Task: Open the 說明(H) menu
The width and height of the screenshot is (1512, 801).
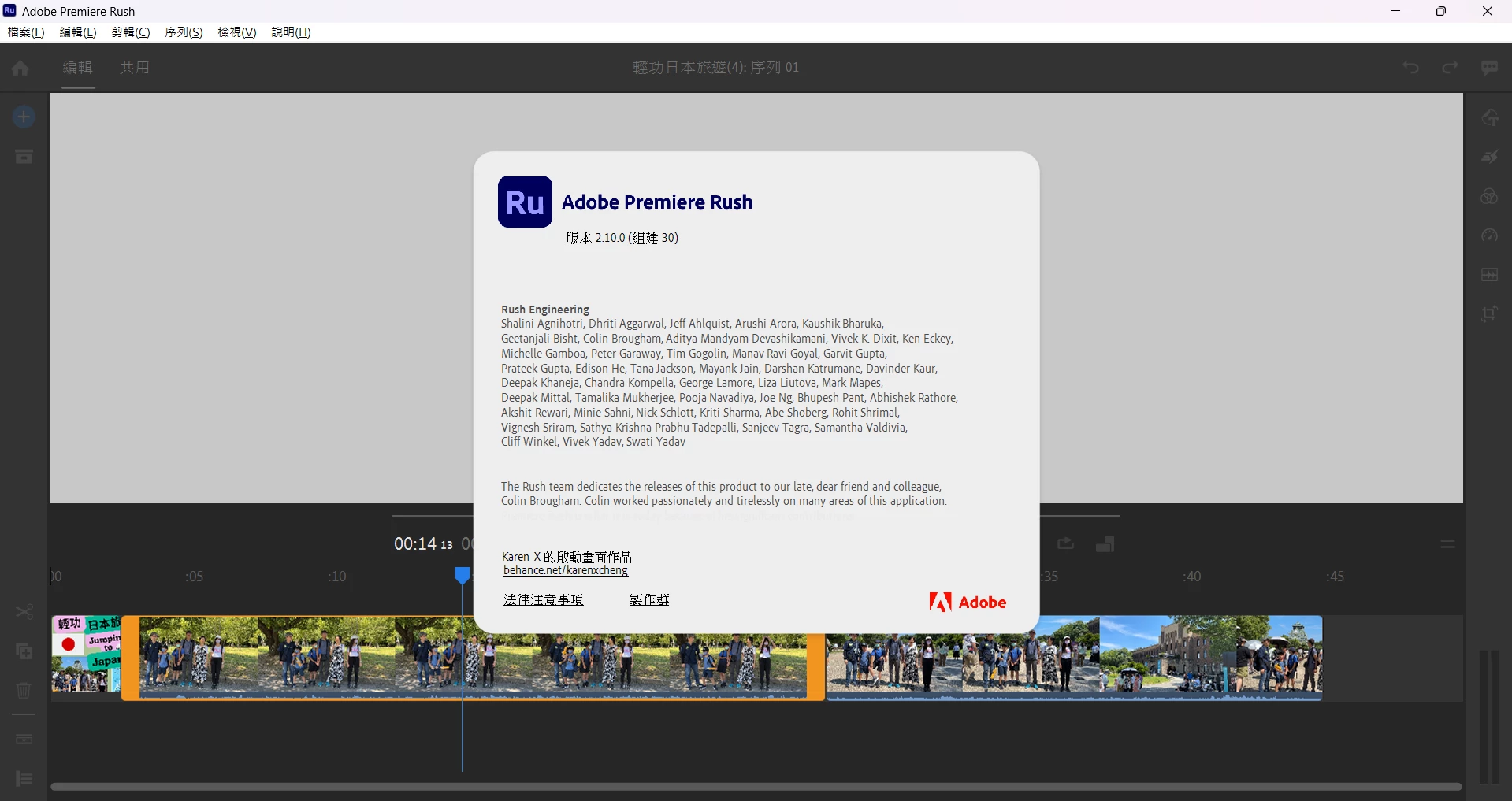Action: pos(291,32)
